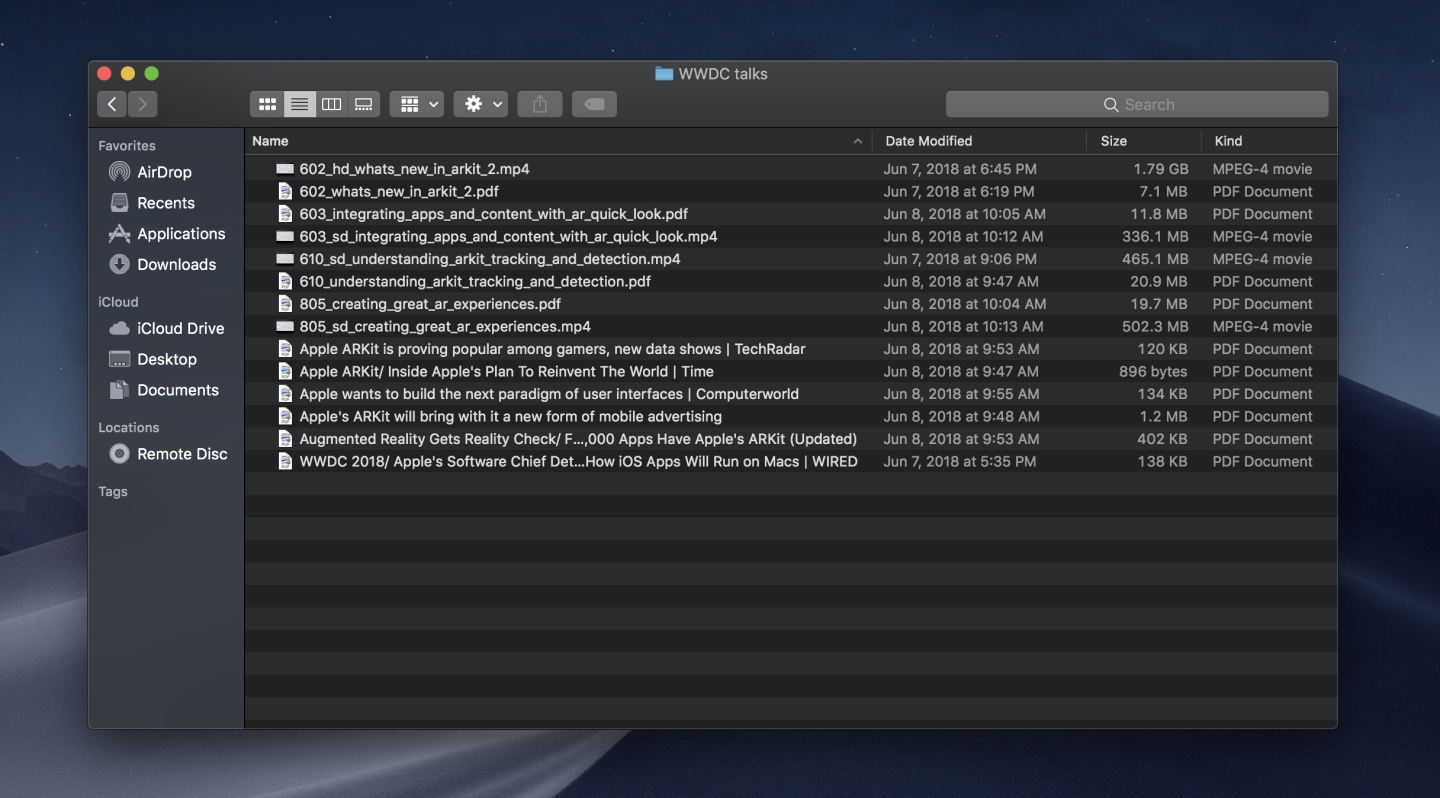
Task: Select the Time ARKit article PDF icon
Action: (285, 371)
